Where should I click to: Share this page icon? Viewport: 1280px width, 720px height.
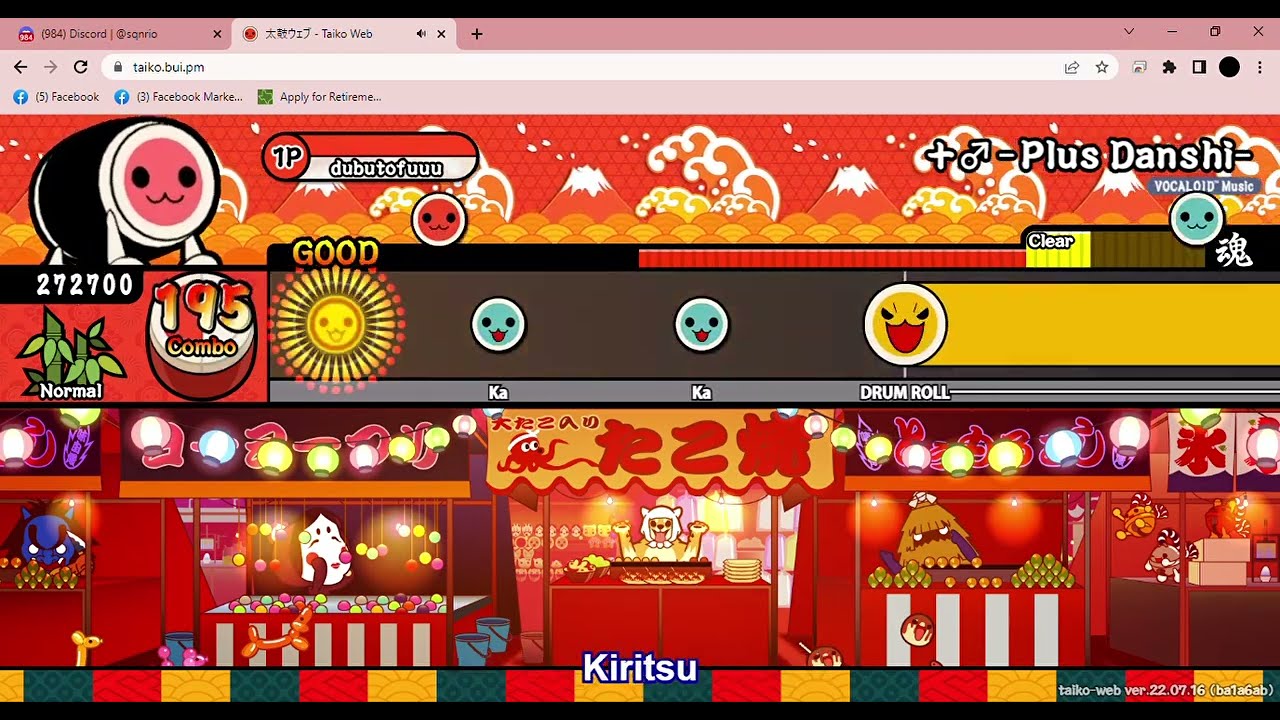pyautogui.click(x=1072, y=67)
